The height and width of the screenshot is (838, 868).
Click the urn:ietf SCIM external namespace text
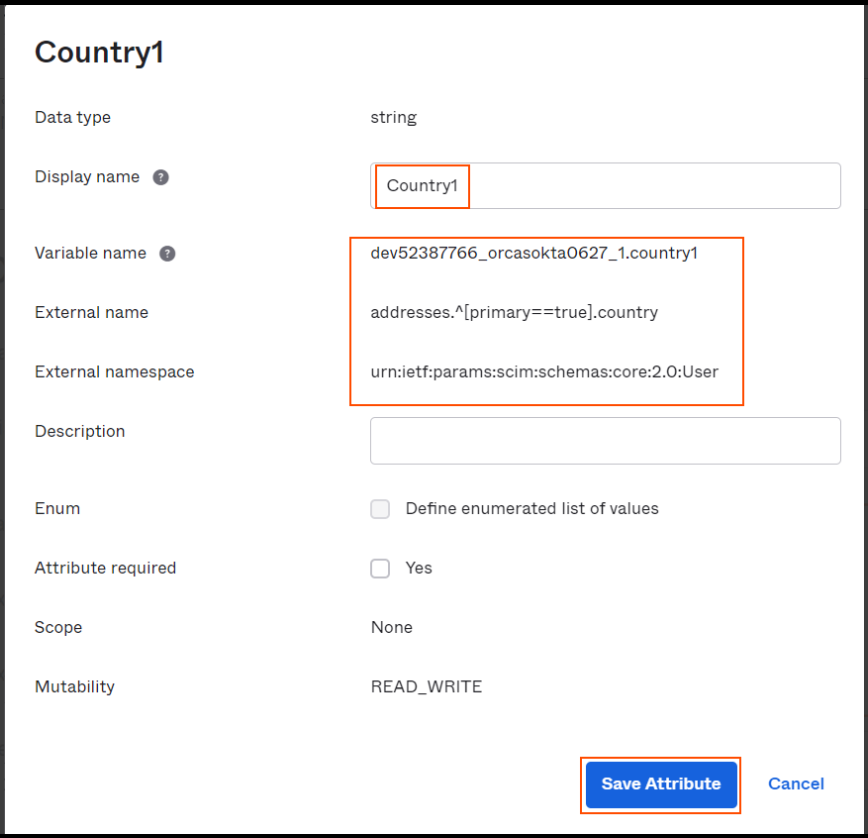coord(544,371)
